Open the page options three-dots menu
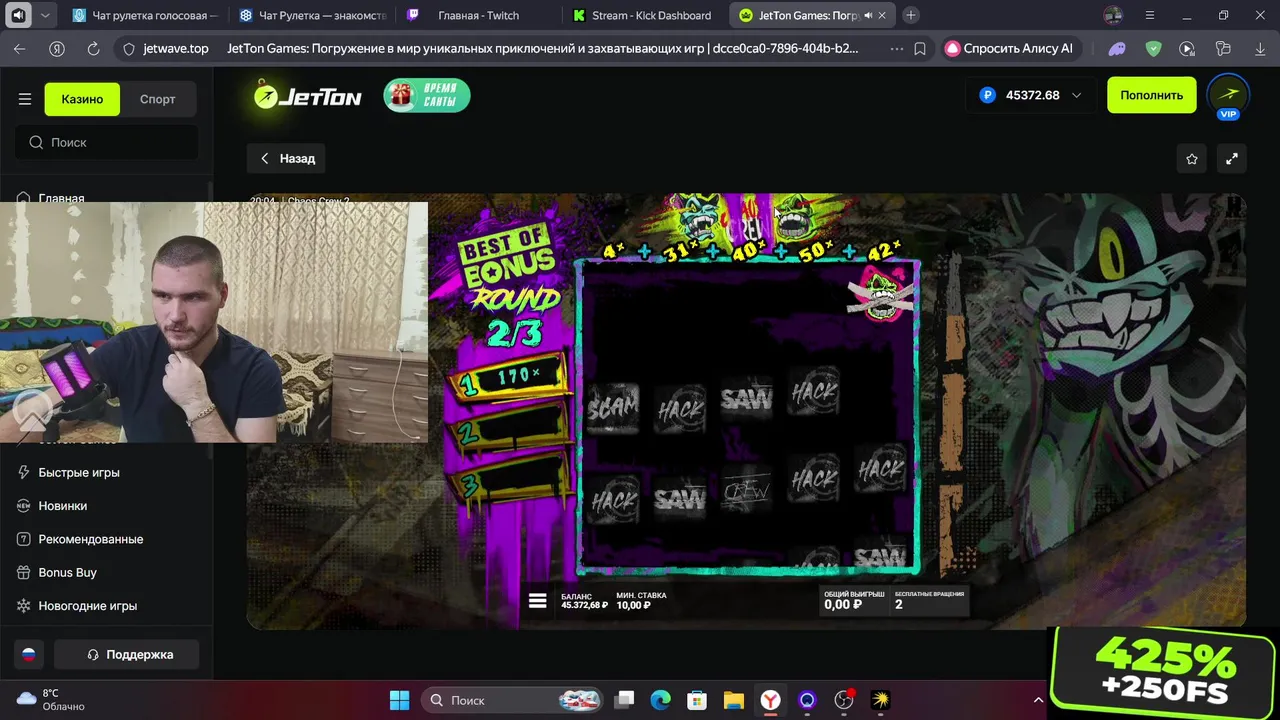 pos(896,48)
